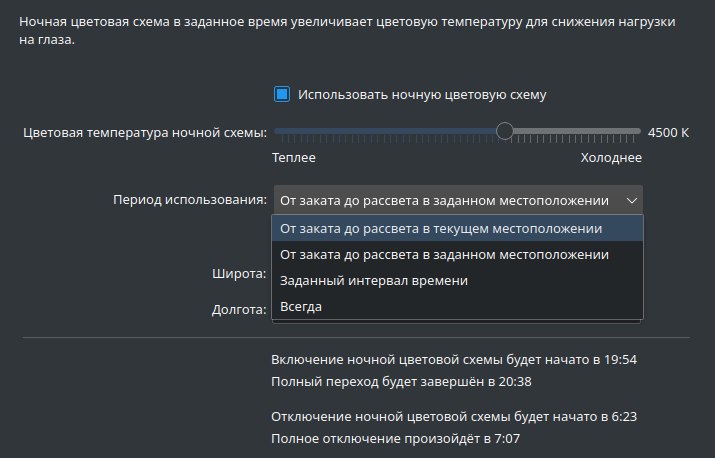Screen dimensions: 715x458
Task: Pick the «Всегда» option
Action: [457, 307]
